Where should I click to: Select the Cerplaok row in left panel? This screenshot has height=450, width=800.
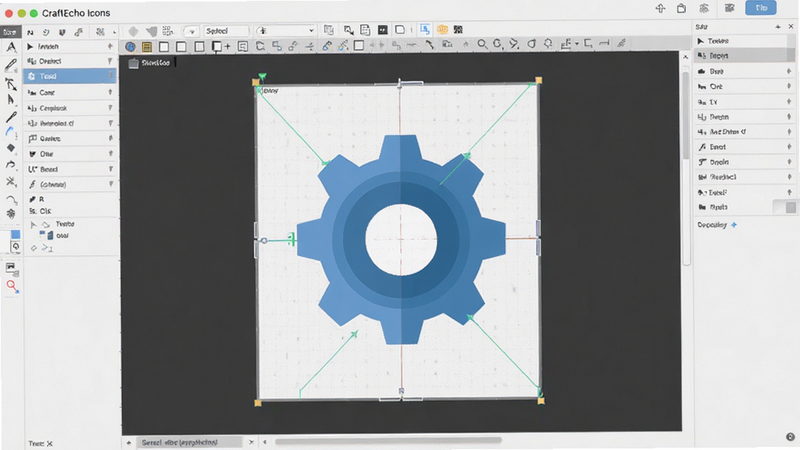(70, 108)
